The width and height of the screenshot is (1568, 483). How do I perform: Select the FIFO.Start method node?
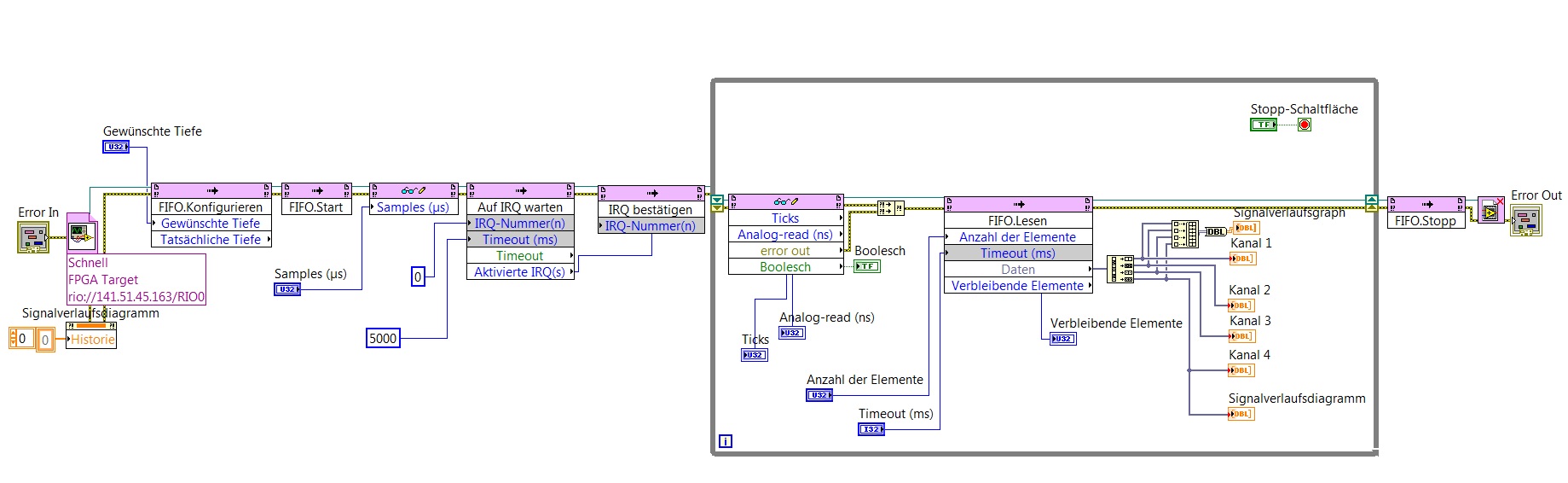(316, 199)
